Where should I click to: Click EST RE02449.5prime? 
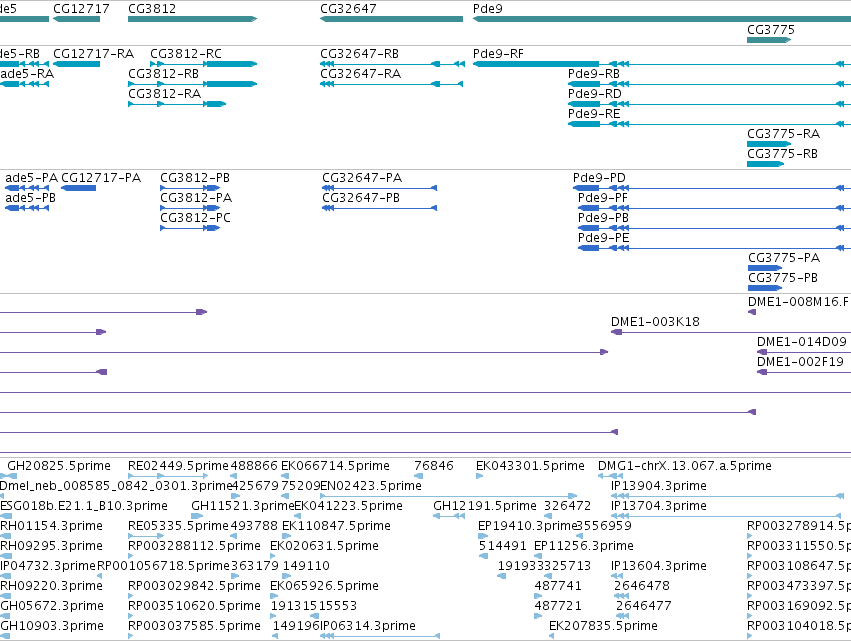tap(178, 466)
